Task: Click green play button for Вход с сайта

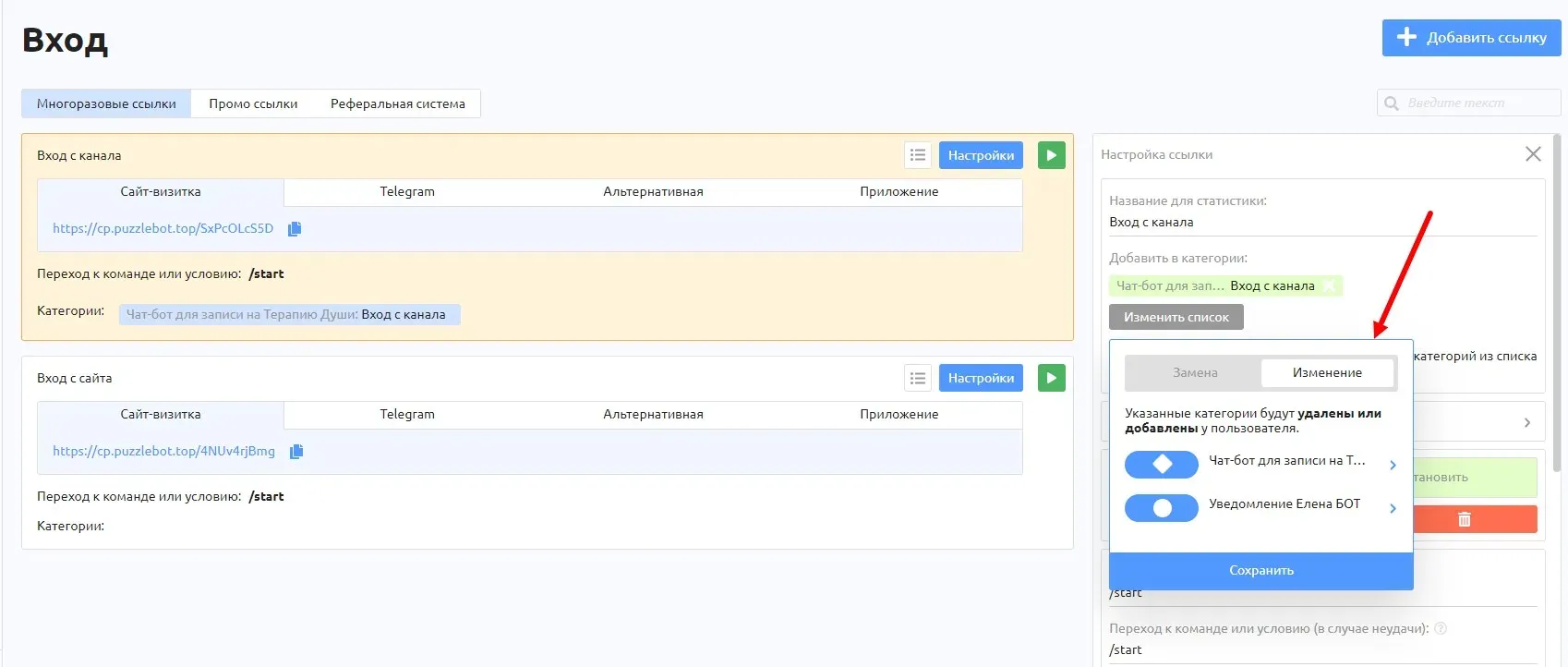Action: coord(1052,378)
